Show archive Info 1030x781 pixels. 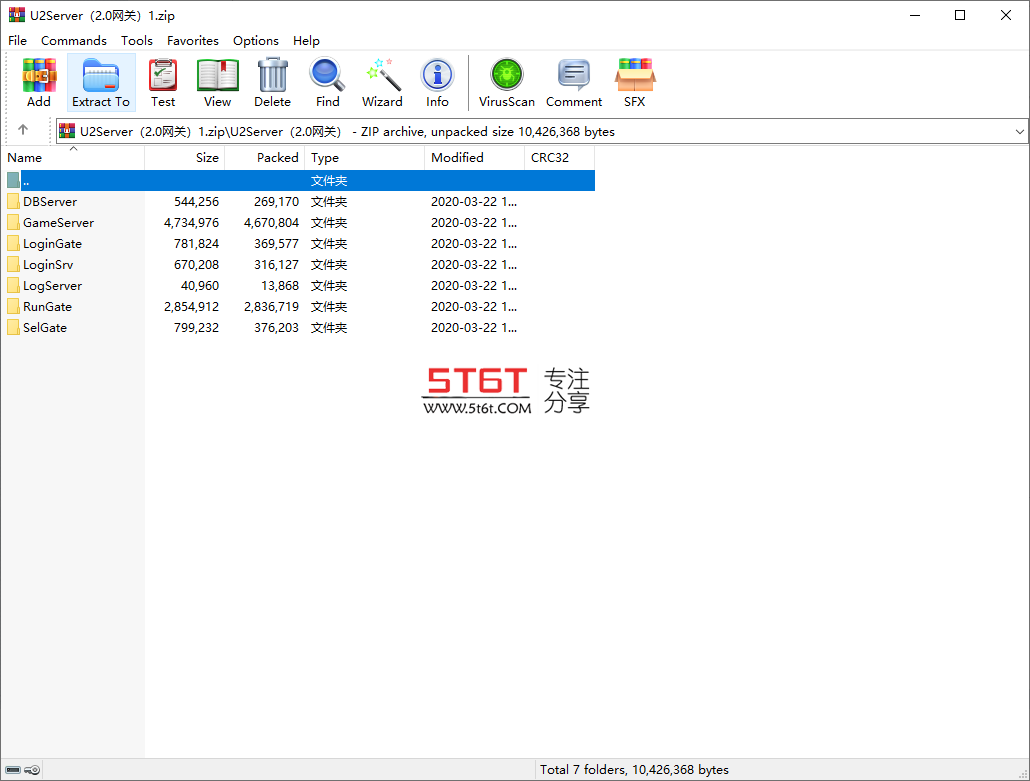[x=437, y=83]
